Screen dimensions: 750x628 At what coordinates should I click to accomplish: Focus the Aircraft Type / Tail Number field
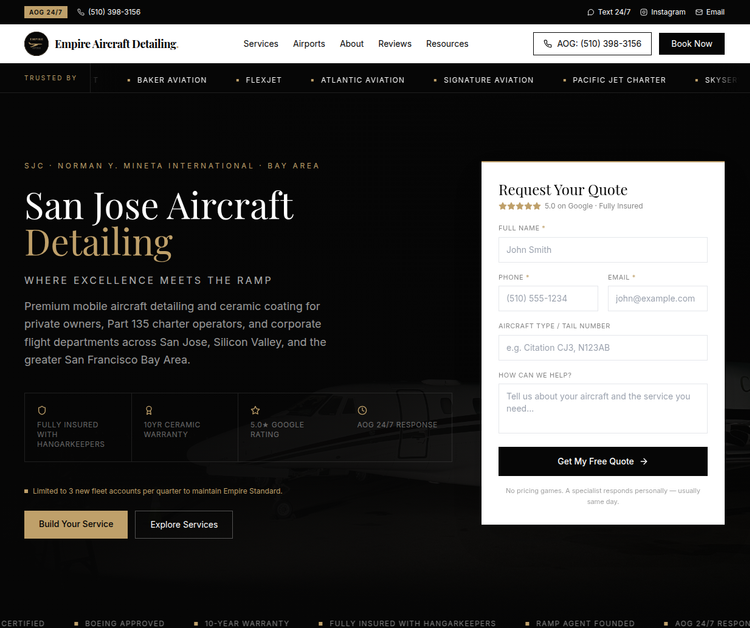[x=603, y=348]
